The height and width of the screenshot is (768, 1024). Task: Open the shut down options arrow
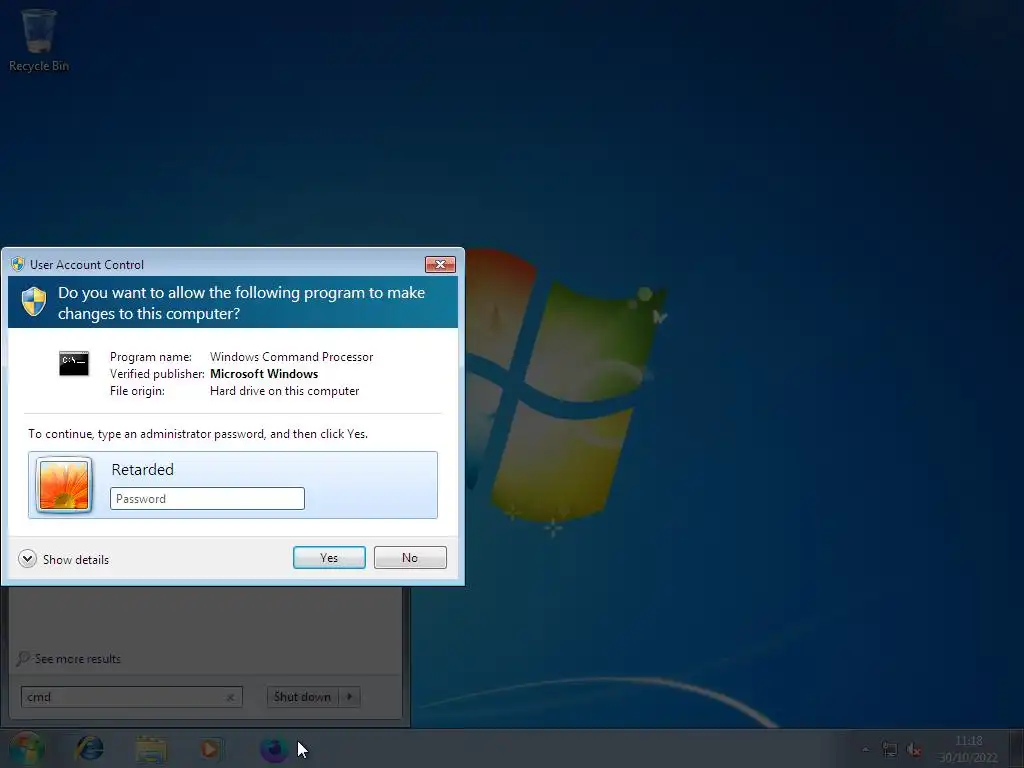click(350, 697)
